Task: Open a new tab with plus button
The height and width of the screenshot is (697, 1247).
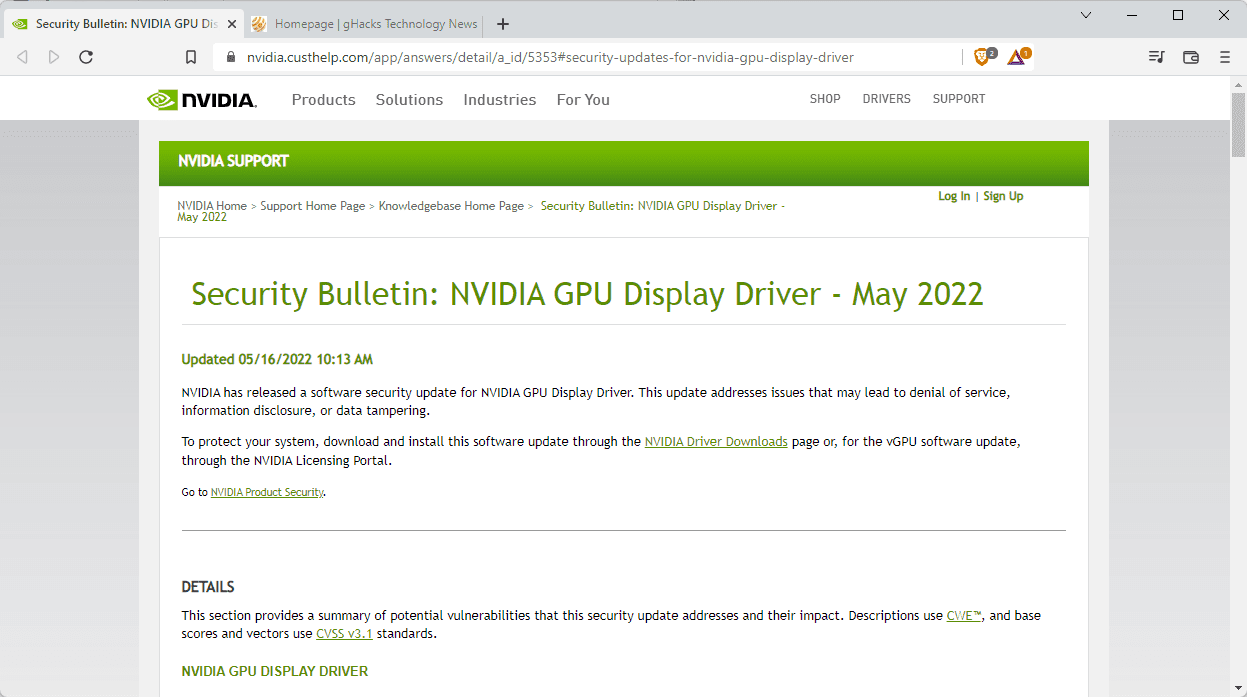Action: tap(503, 24)
